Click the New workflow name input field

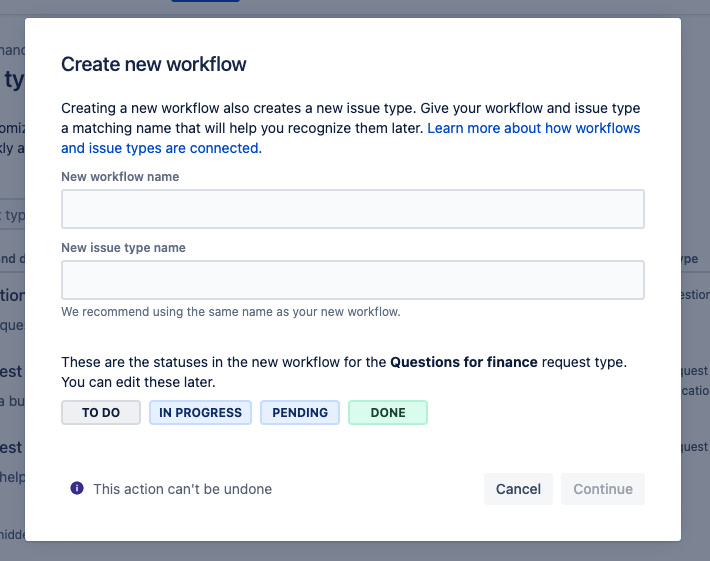(353, 209)
